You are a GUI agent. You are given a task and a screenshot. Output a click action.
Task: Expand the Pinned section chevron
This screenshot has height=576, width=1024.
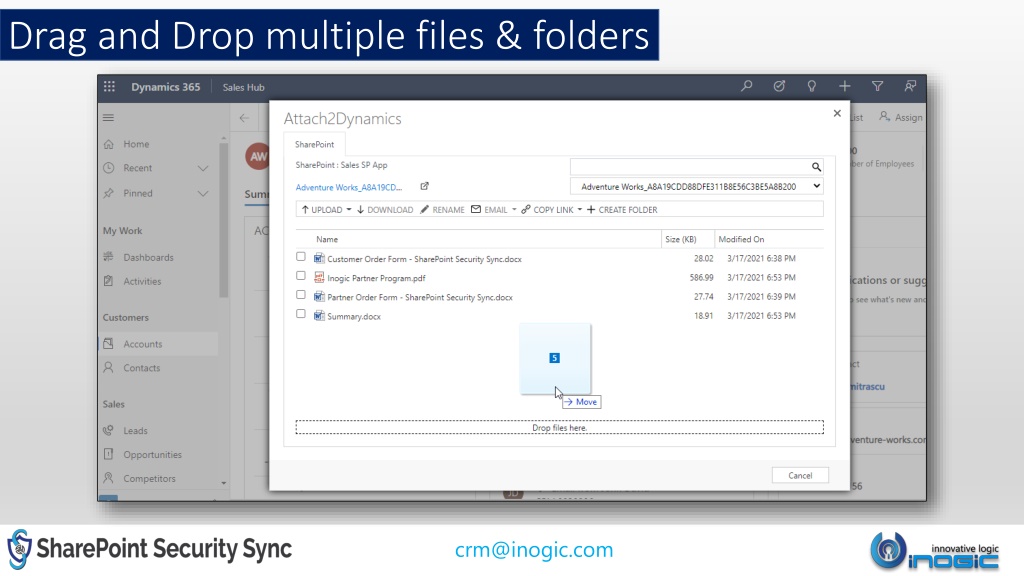tap(203, 194)
